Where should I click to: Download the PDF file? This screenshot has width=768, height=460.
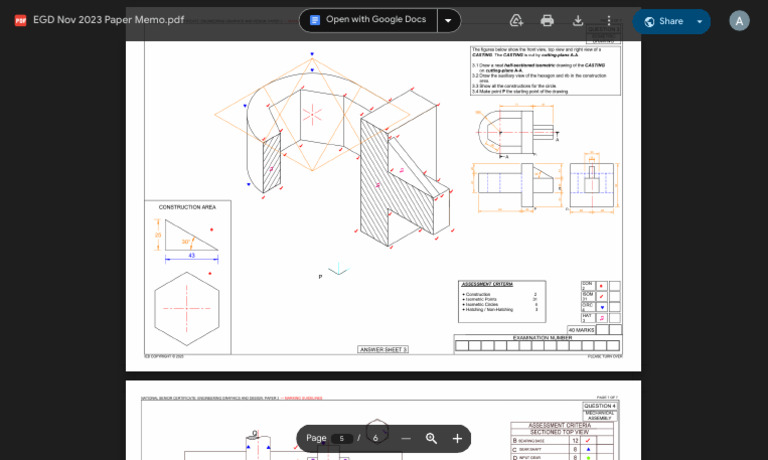point(578,21)
